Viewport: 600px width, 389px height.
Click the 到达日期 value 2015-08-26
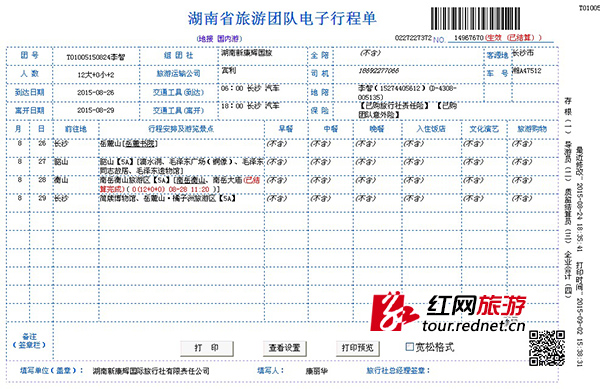click(96, 93)
